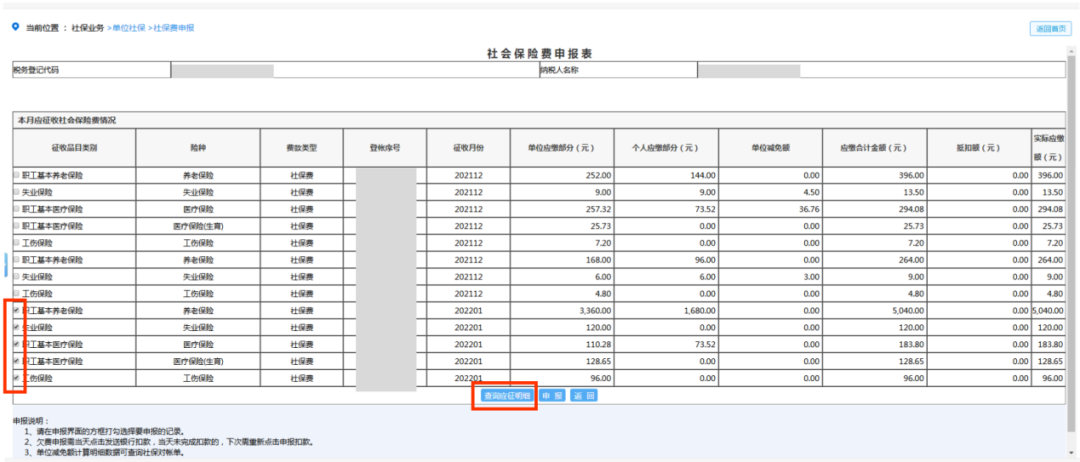Click the 202201 month cell in 失业保险 row
1080x462 pixels.
tap(468, 327)
